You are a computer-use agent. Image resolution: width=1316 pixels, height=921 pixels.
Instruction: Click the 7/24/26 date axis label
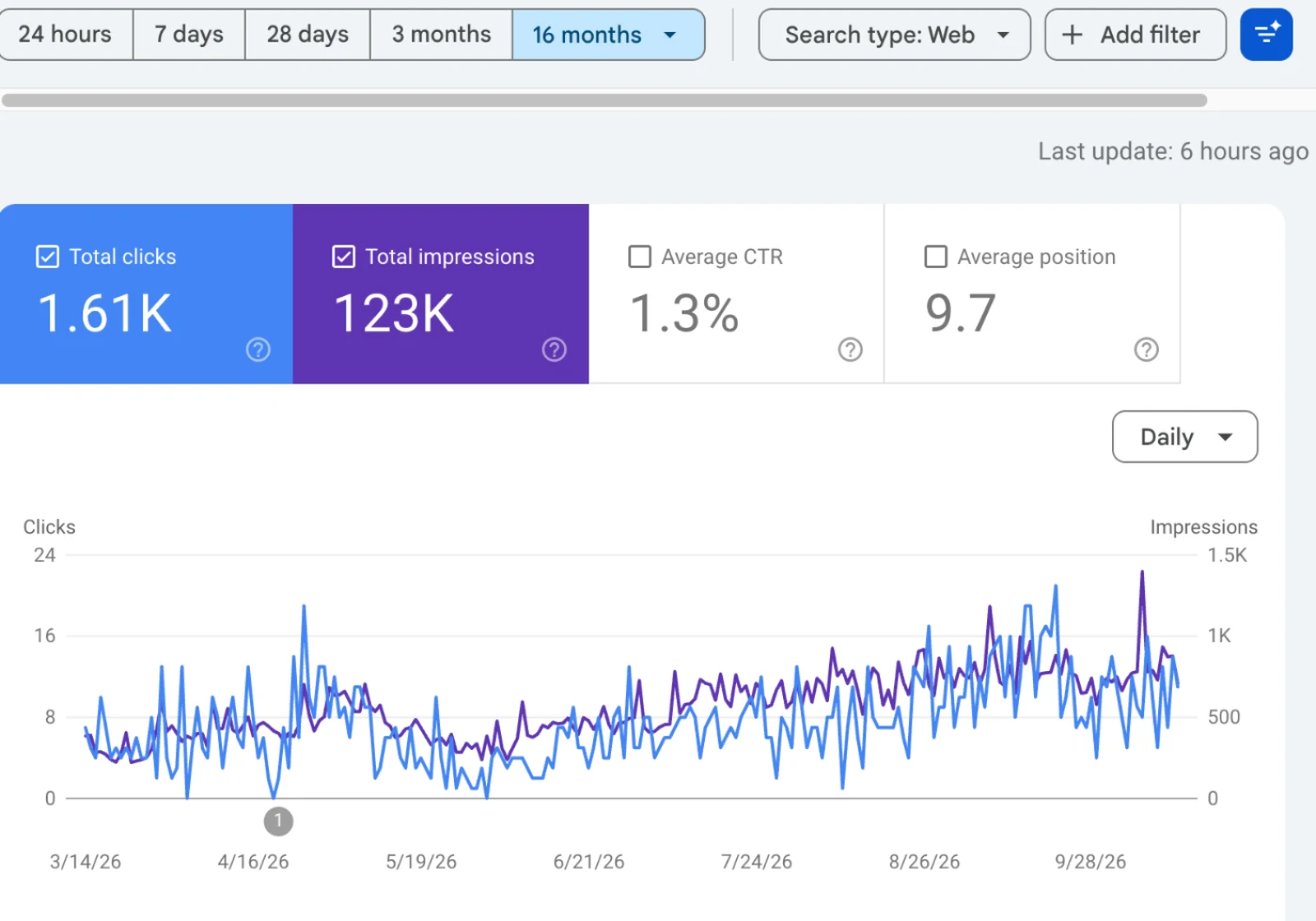coord(757,862)
